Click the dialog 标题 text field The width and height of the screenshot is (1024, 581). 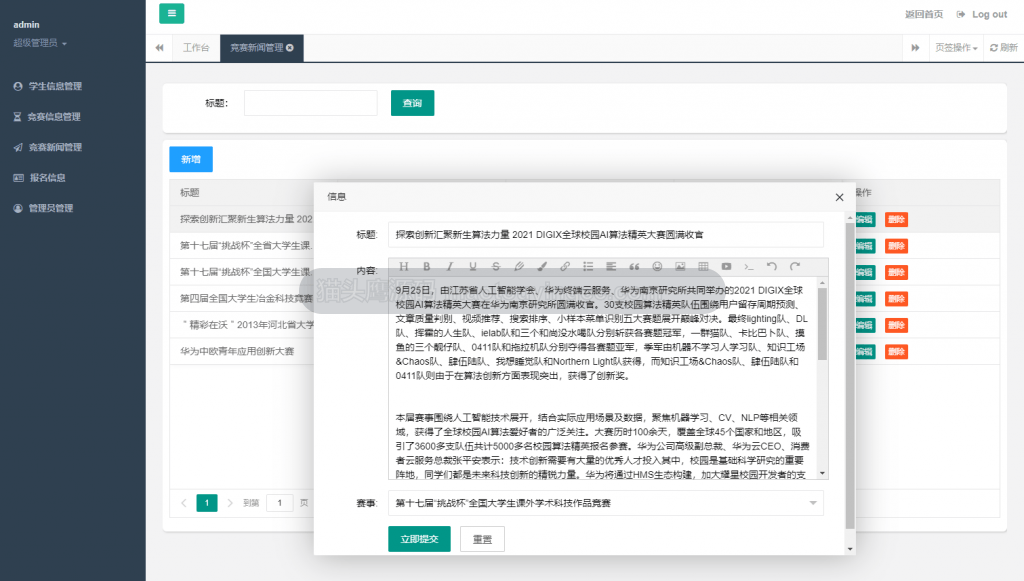[x=605, y=234]
